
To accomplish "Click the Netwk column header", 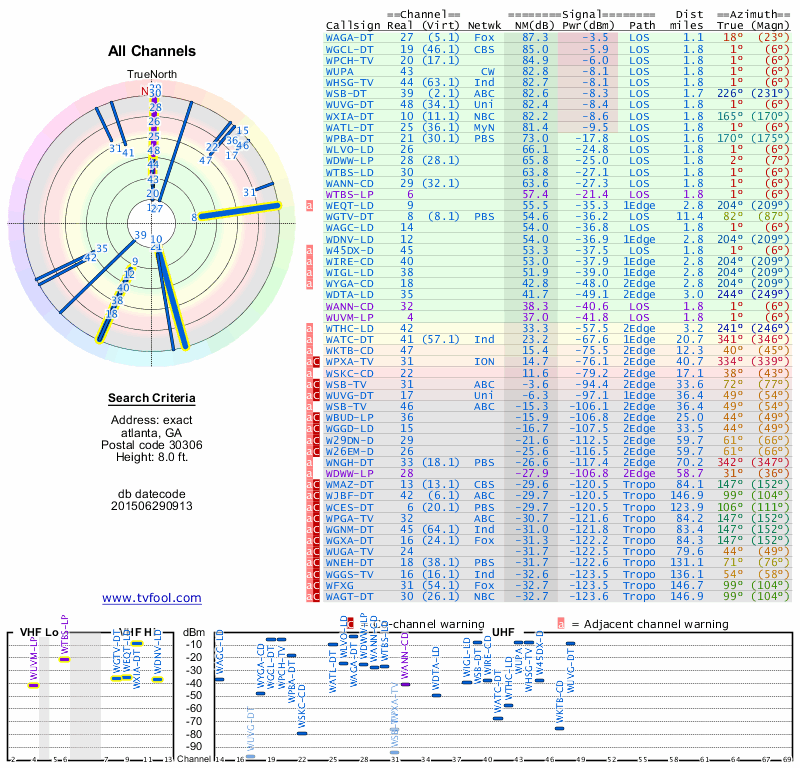I will coord(484,26).
